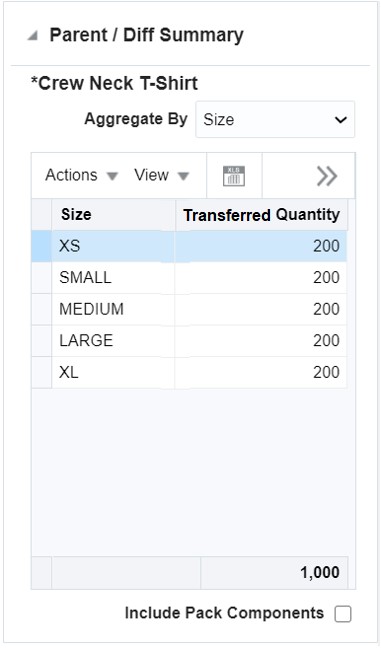Click the 200 quantity for XL
Screen dimensions: 381x648
(x=326, y=372)
